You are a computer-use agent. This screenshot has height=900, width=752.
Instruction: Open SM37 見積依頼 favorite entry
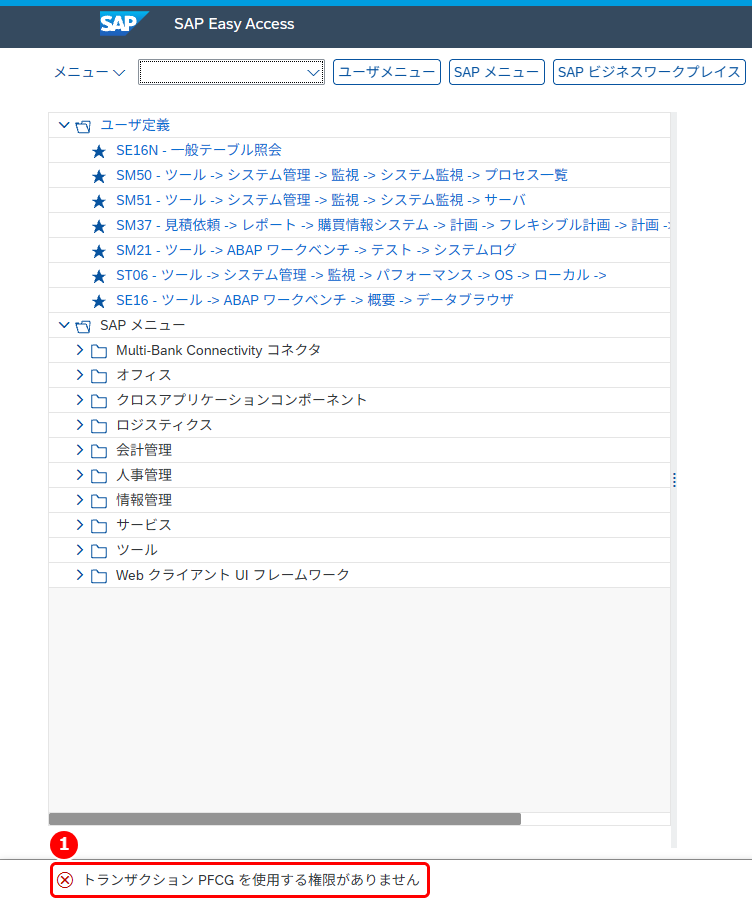click(393, 225)
